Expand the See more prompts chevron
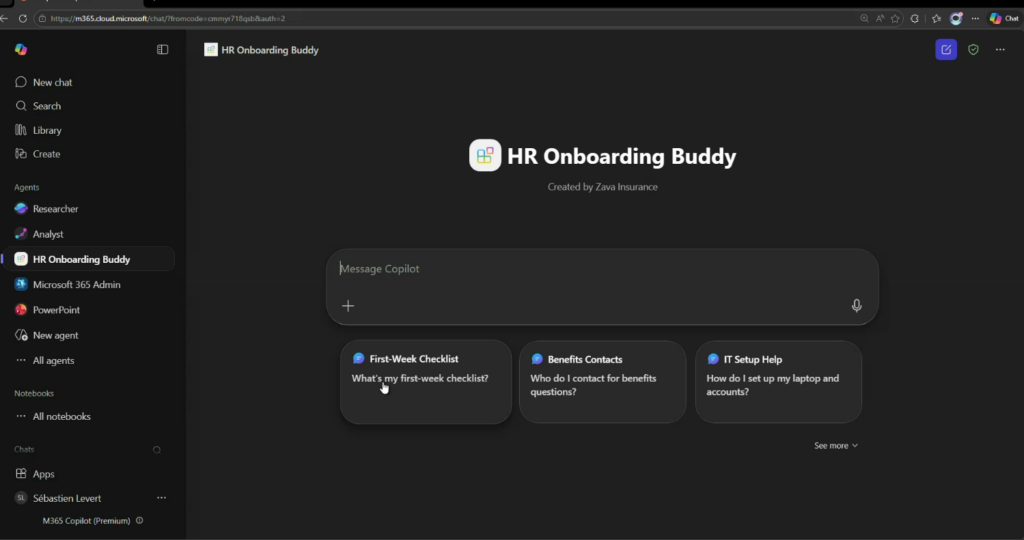The width and height of the screenshot is (1024, 540). [x=836, y=445]
